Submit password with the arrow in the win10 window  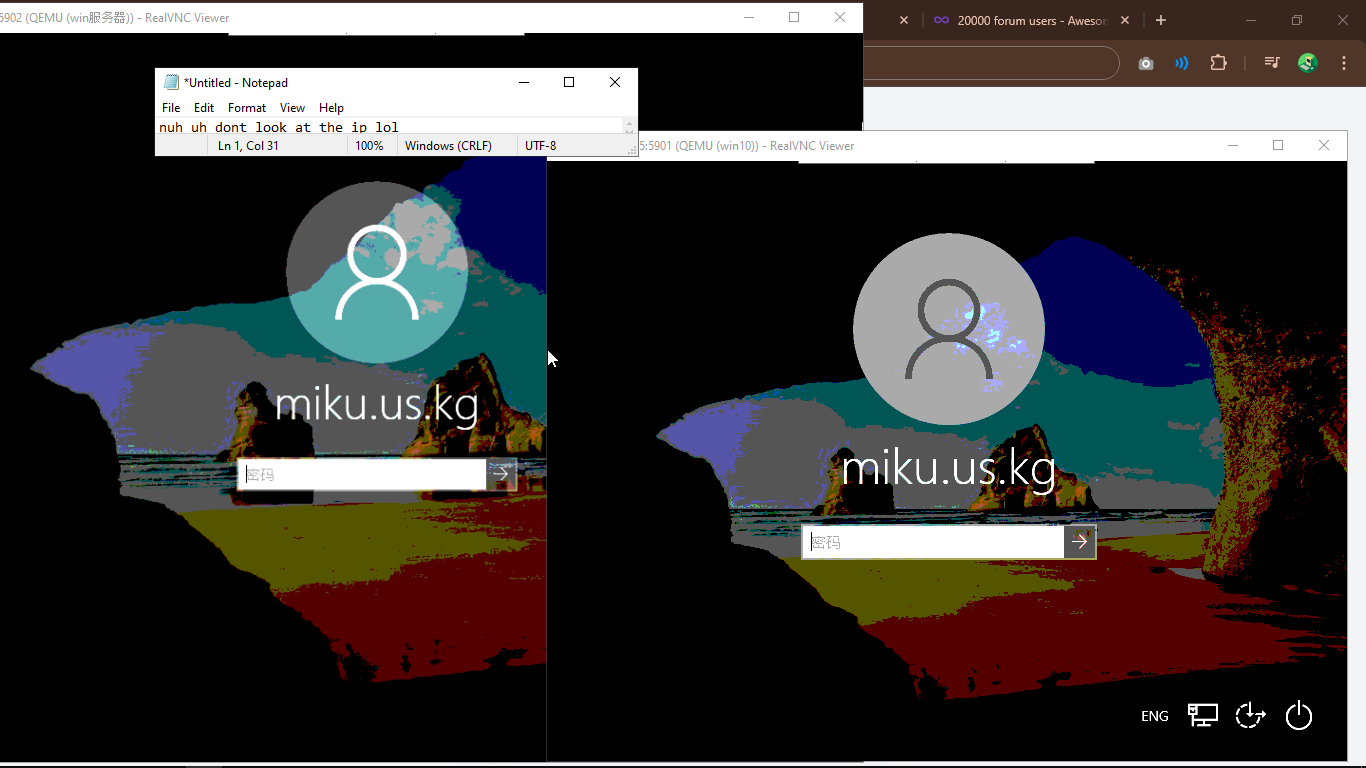pyautogui.click(x=1080, y=542)
